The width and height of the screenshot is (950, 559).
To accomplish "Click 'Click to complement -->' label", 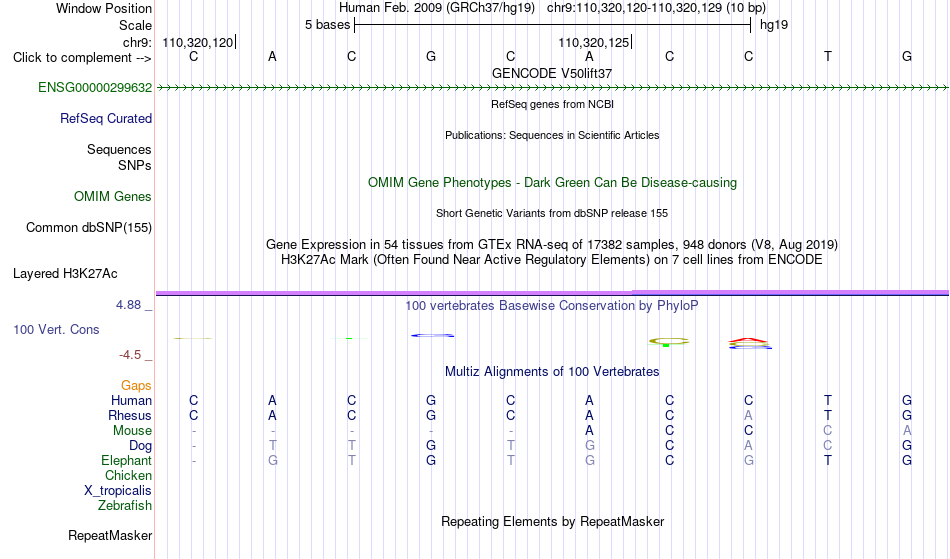I will pyautogui.click(x=82, y=58).
